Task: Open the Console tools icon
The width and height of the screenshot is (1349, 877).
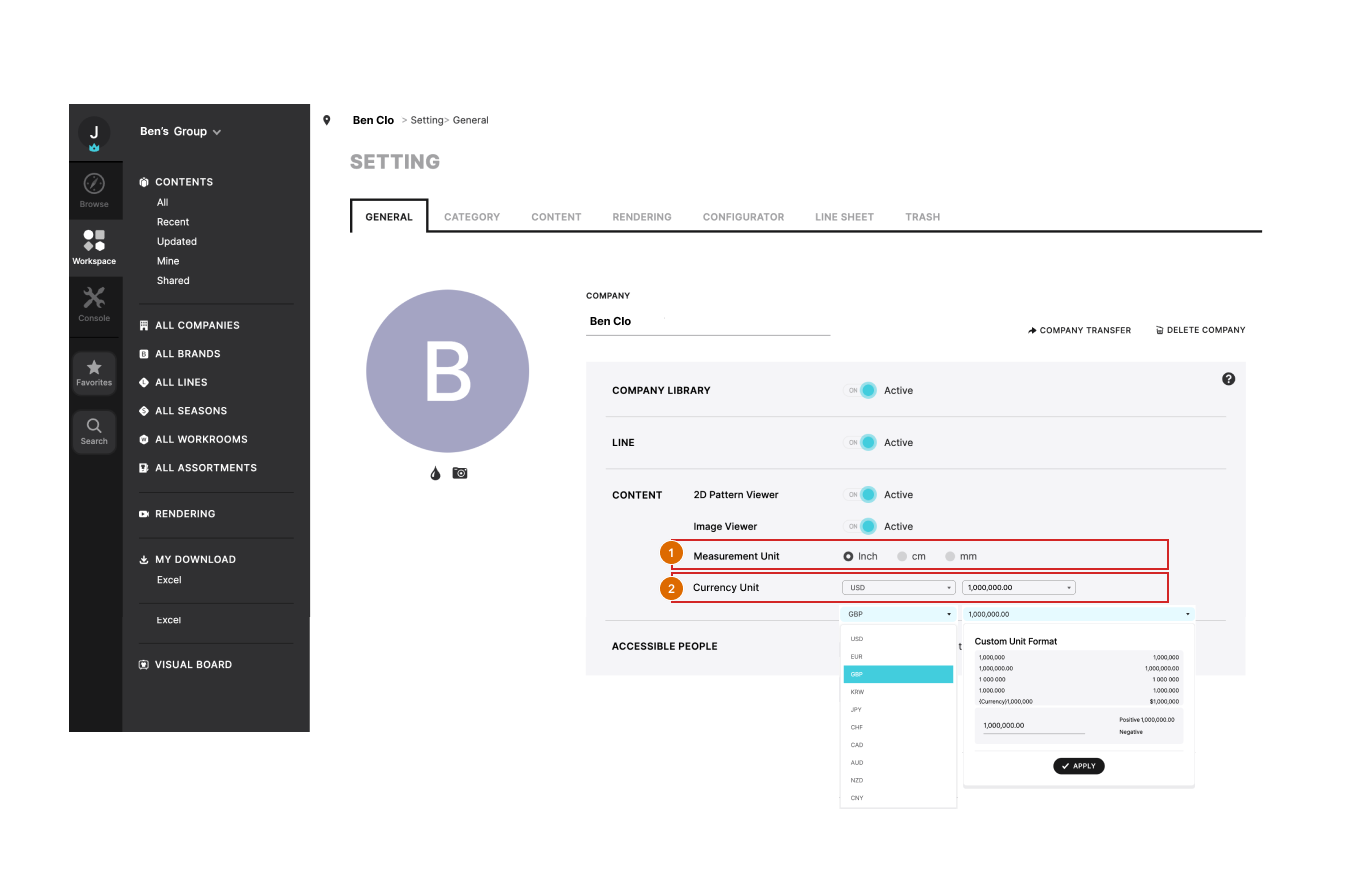Action: click(94, 298)
